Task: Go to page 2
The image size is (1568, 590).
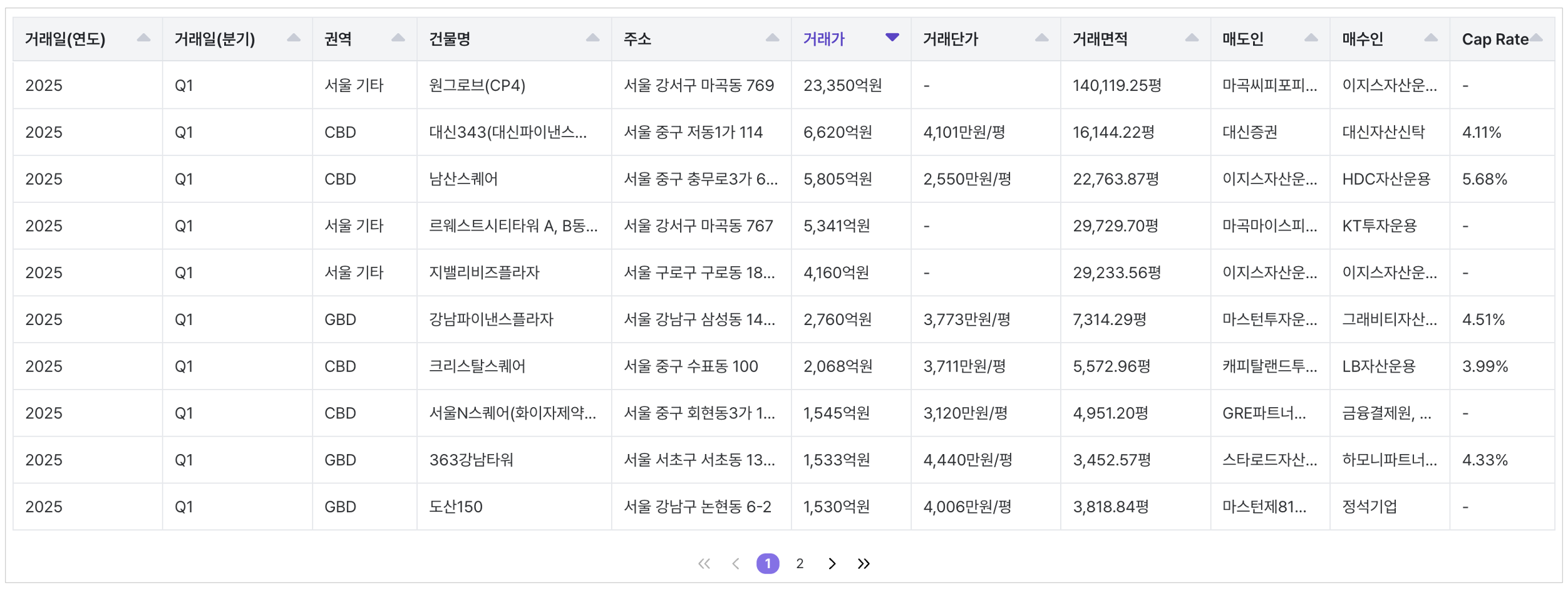Action: click(x=800, y=564)
